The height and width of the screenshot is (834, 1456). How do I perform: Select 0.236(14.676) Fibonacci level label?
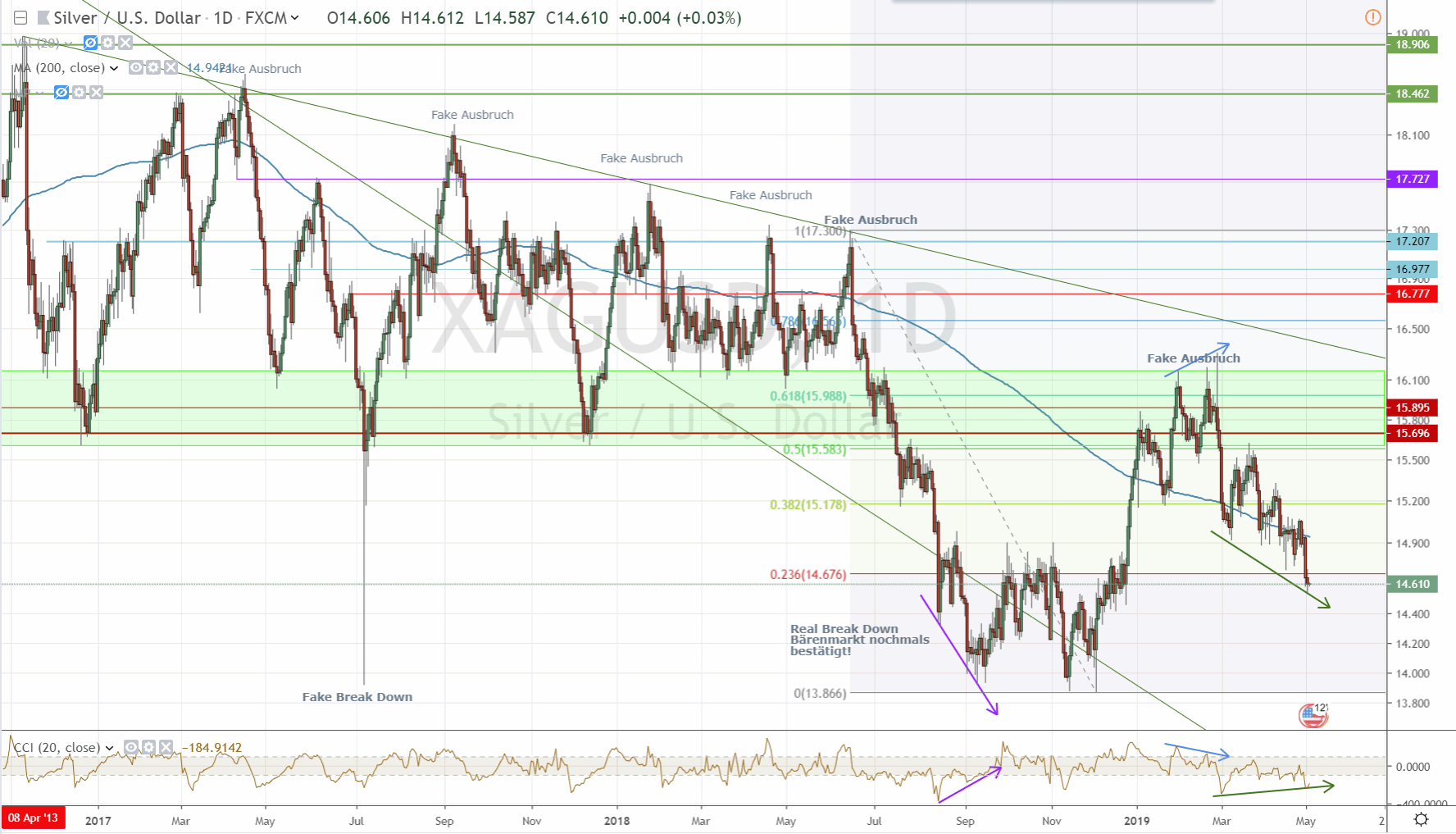pos(808,574)
